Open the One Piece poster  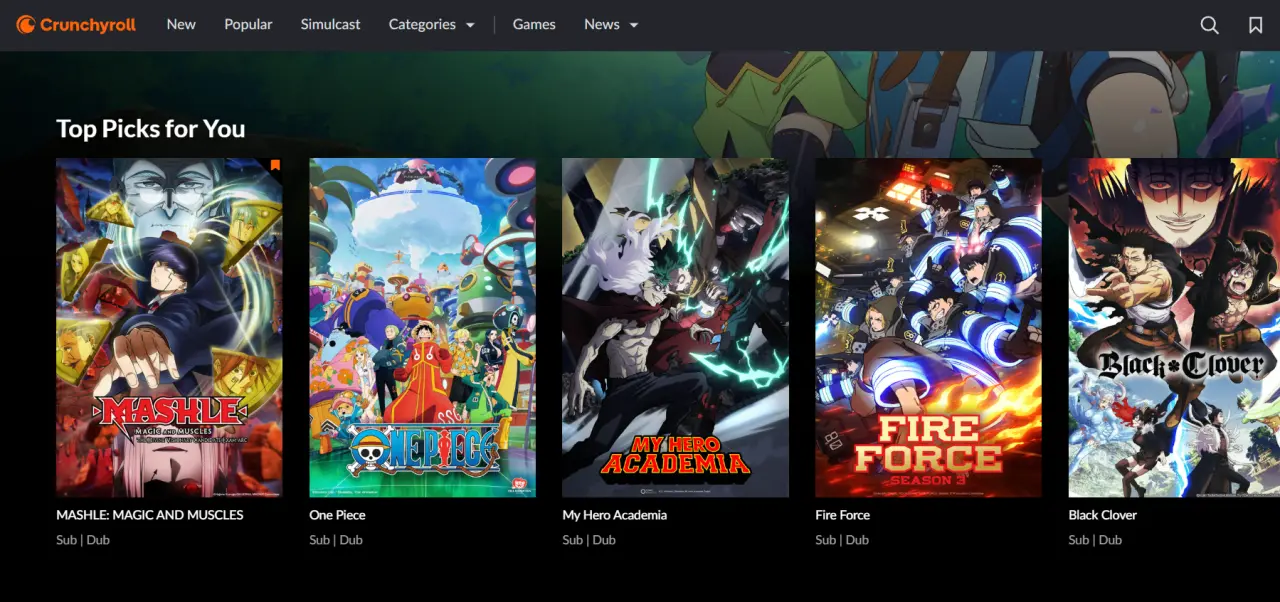click(422, 328)
